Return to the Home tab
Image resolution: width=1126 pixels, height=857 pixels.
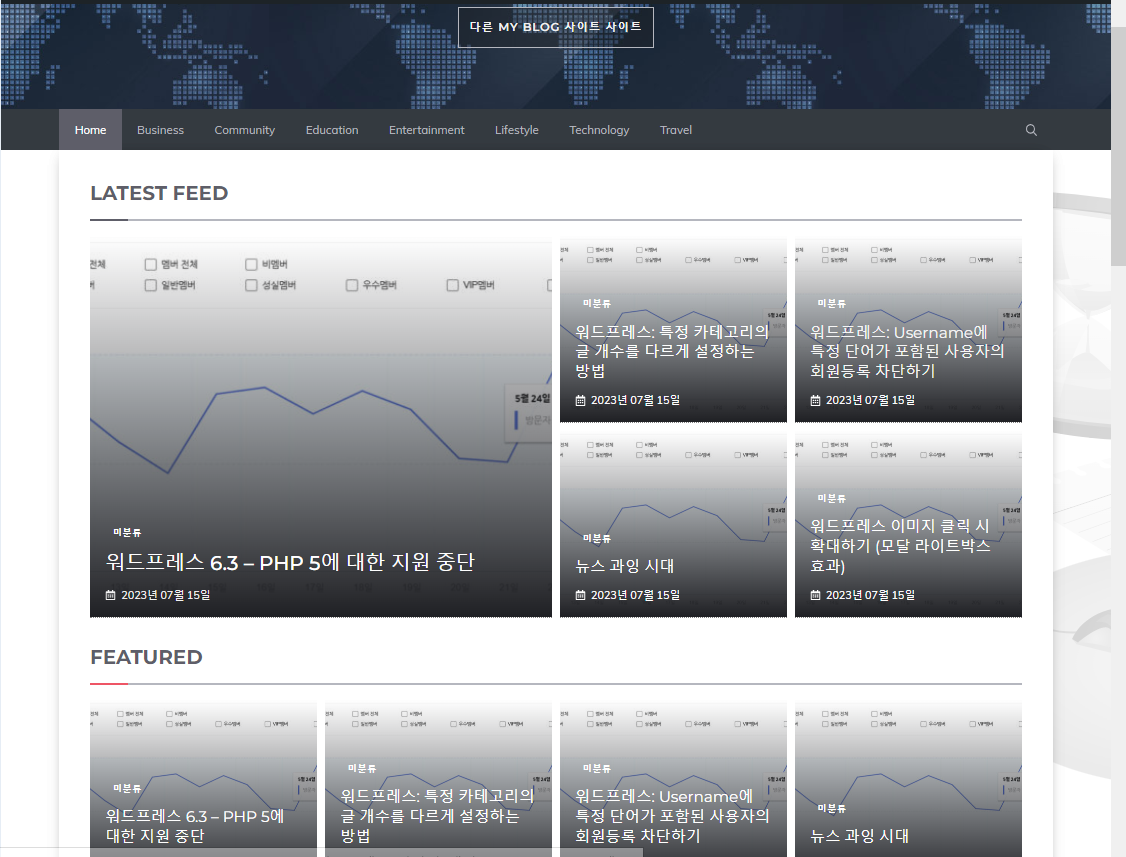pos(90,130)
